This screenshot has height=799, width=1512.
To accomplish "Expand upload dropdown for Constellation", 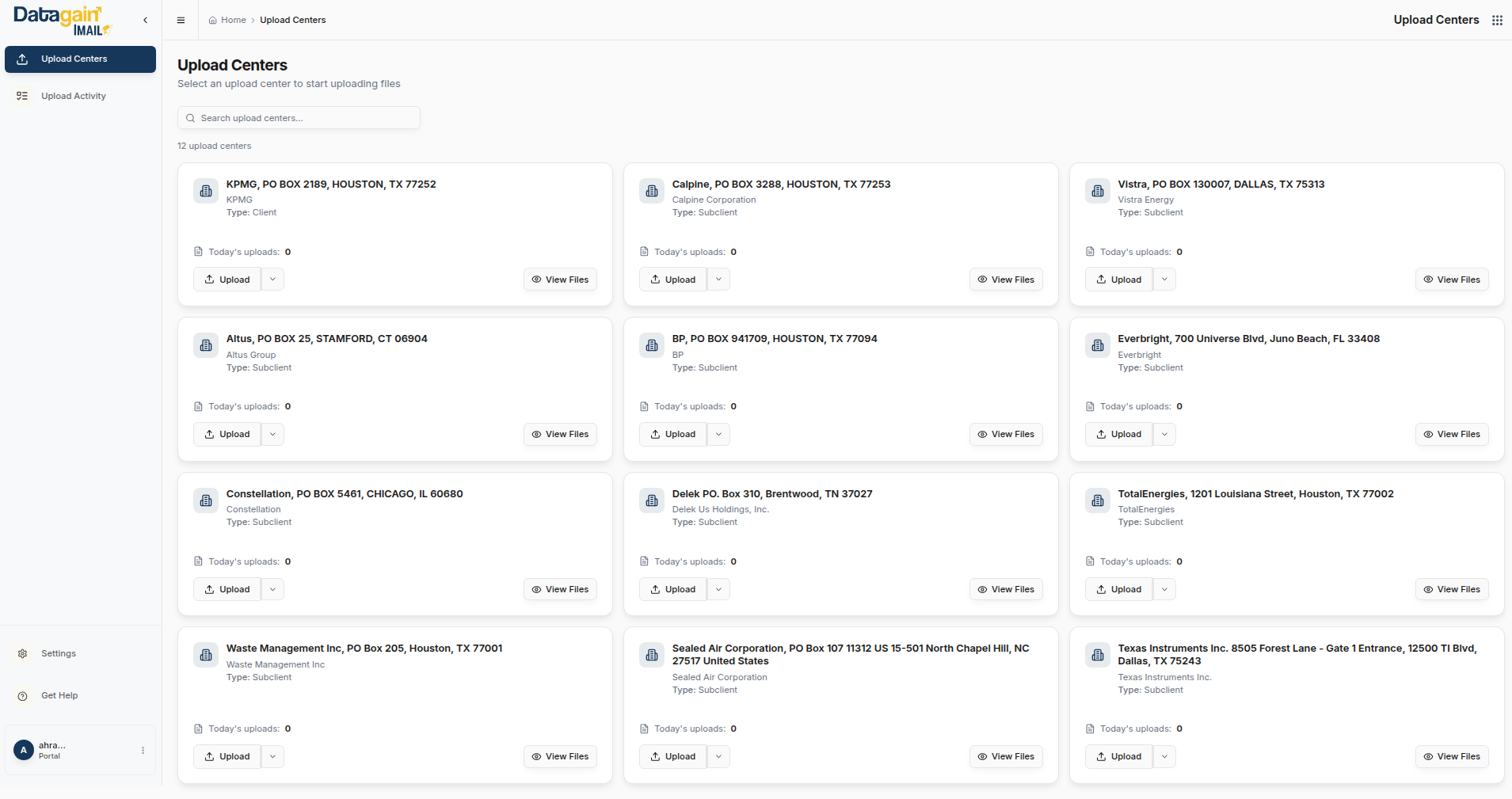I will tap(272, 589).
